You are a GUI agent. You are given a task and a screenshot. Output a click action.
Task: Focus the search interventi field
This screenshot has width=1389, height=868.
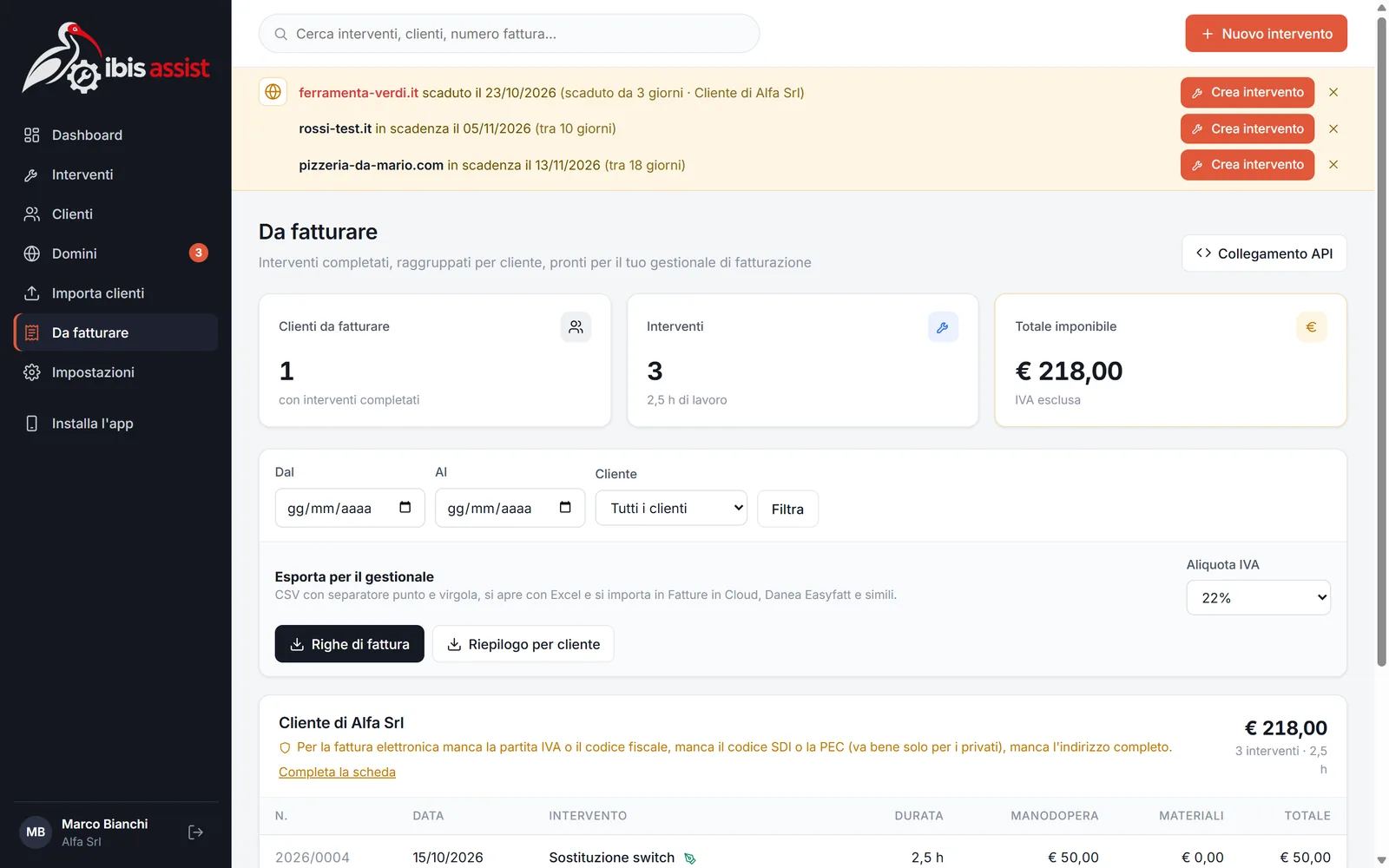pos(509,34)
